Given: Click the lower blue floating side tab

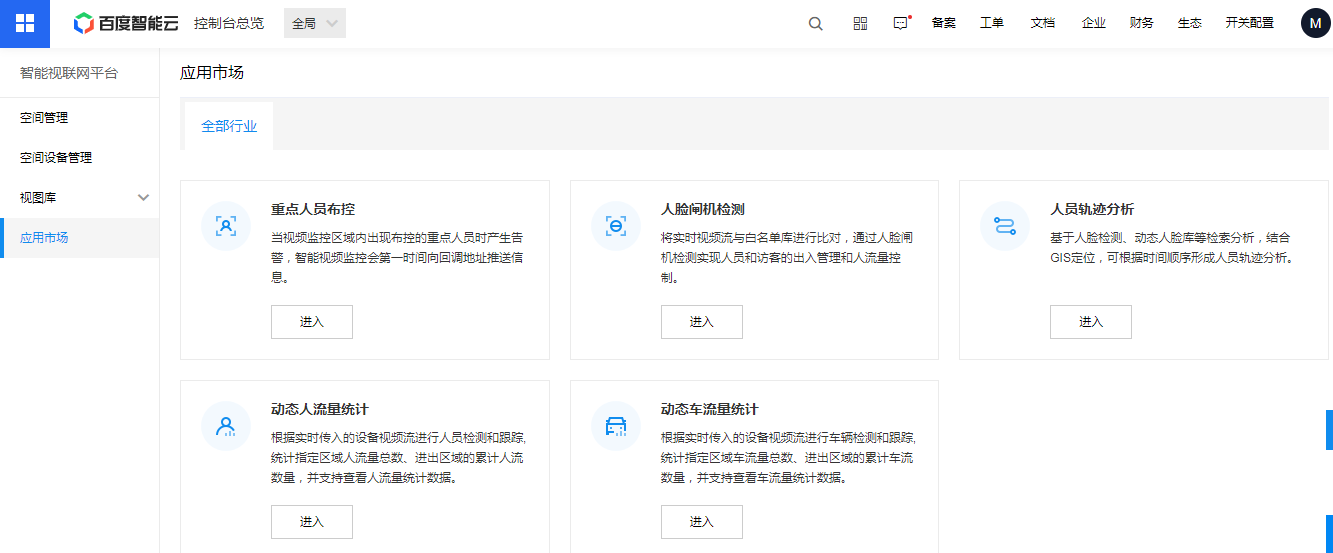Looking at the screenshot, I should (x=1329, y=534).
